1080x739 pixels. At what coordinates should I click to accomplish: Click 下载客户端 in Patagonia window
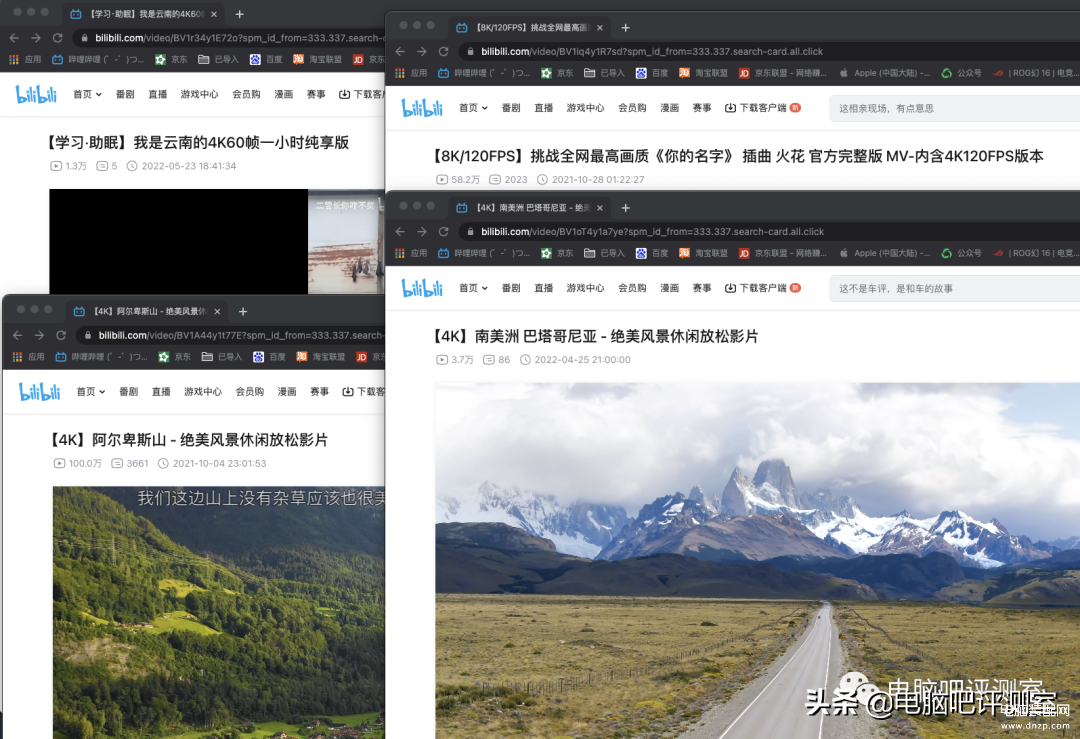(762, 288)
